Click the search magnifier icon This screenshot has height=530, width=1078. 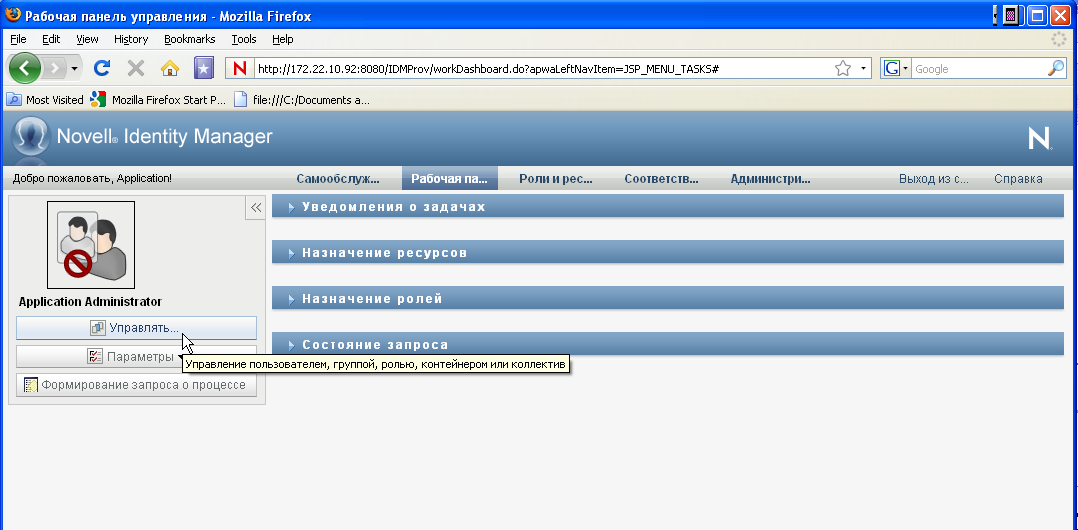click(1056, 68)
